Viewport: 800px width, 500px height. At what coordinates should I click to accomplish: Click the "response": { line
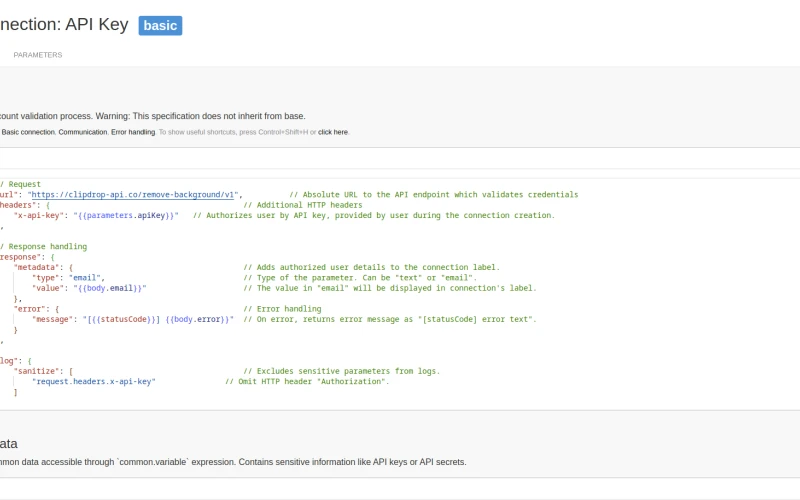[28, 257]
